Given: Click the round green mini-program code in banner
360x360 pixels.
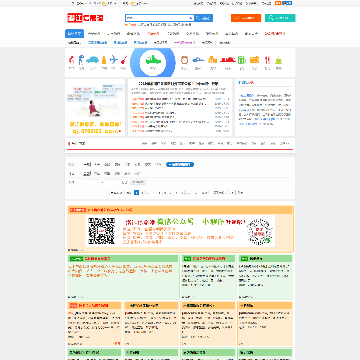Looking at the screenshot, I should [260, 232].
